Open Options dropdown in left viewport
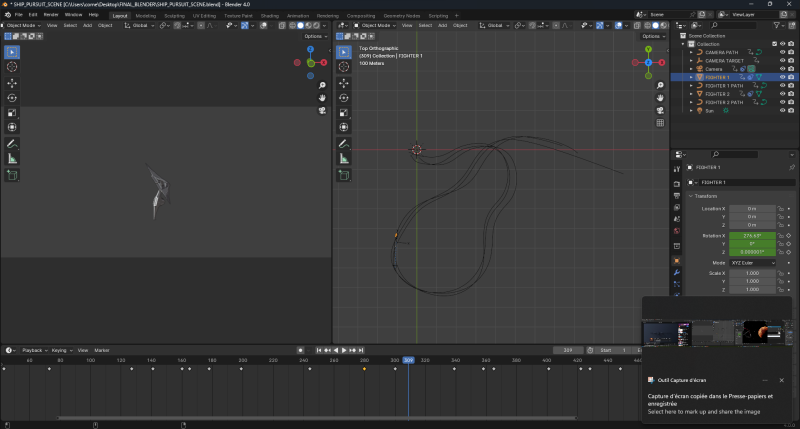Viewport: 800px width, 429px height. coord(315,36)
